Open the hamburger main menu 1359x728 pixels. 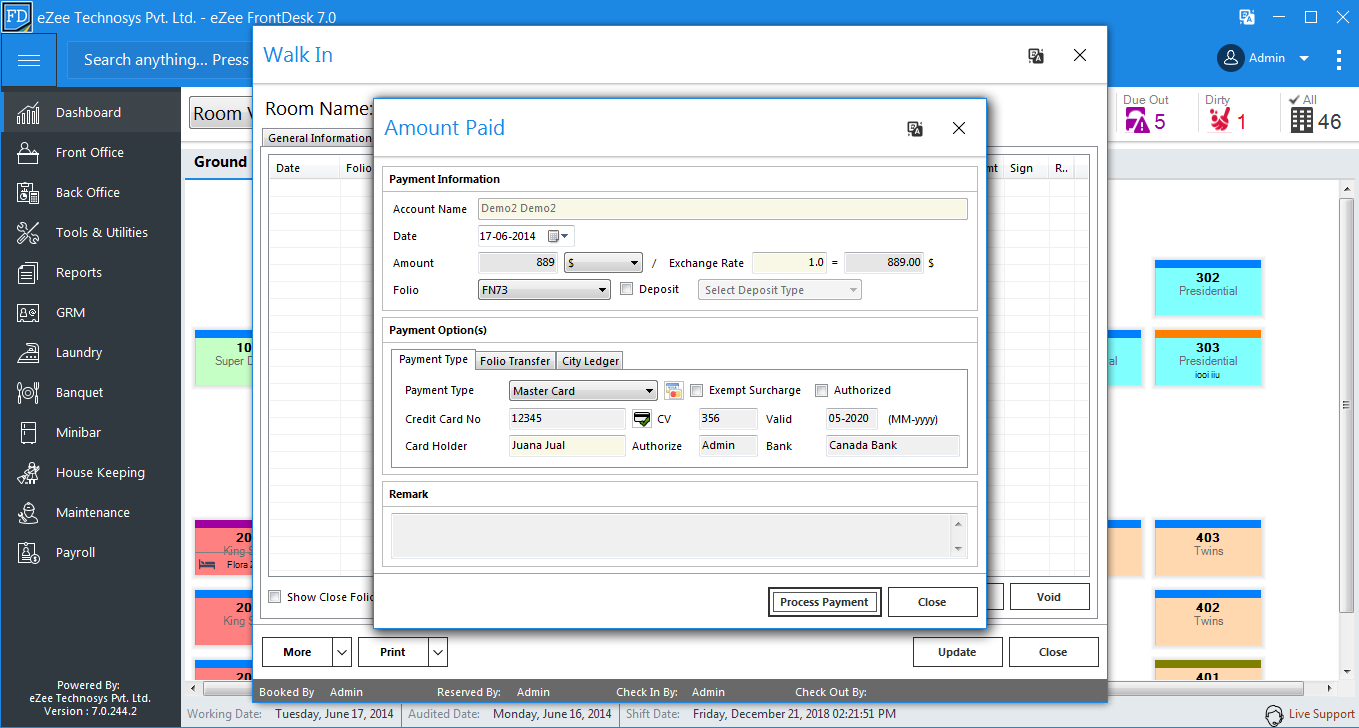click(x=29, y=61)
